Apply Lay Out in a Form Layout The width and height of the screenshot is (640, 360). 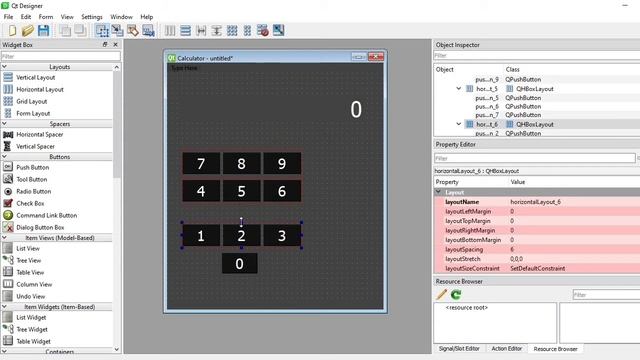coord(247,31)
